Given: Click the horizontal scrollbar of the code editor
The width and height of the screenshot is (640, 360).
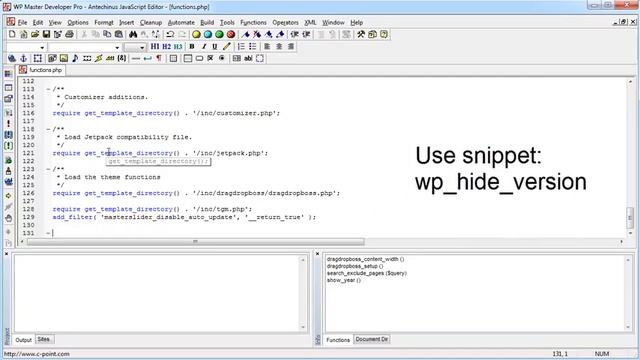Looking at the screenshot, I should point(195,242).
